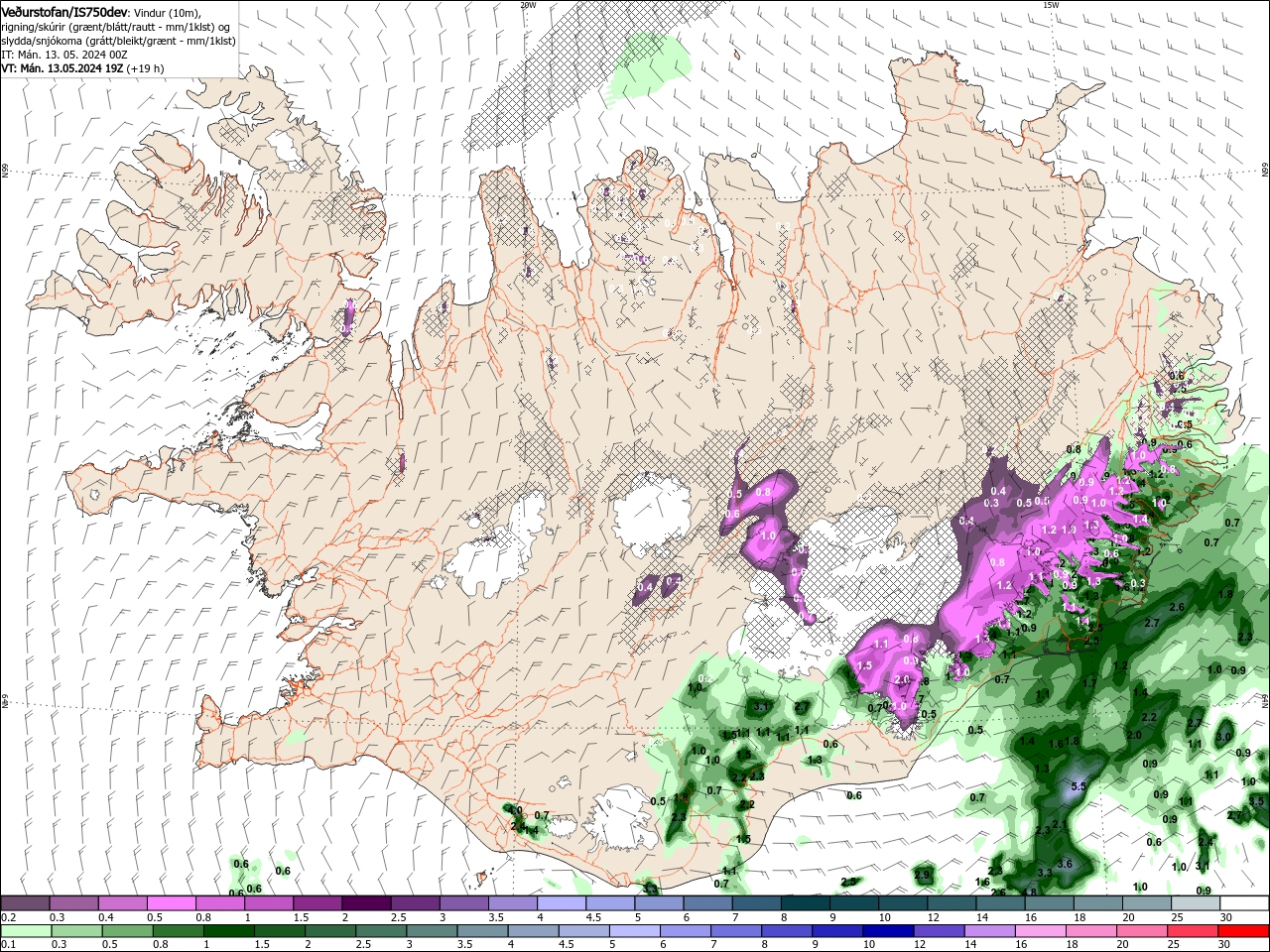Viewport: 1270px width, 952px height.
Task: Pick the rain legend swatch between 0.5 and 0.8
Action: point(127,931)
